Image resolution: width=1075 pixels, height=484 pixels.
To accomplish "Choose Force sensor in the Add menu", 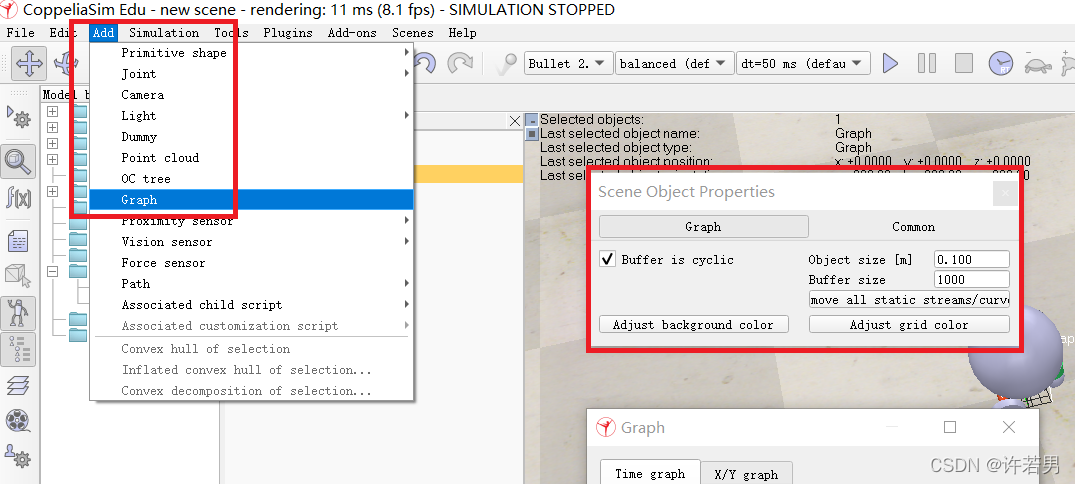I will [x=252, y=263].
